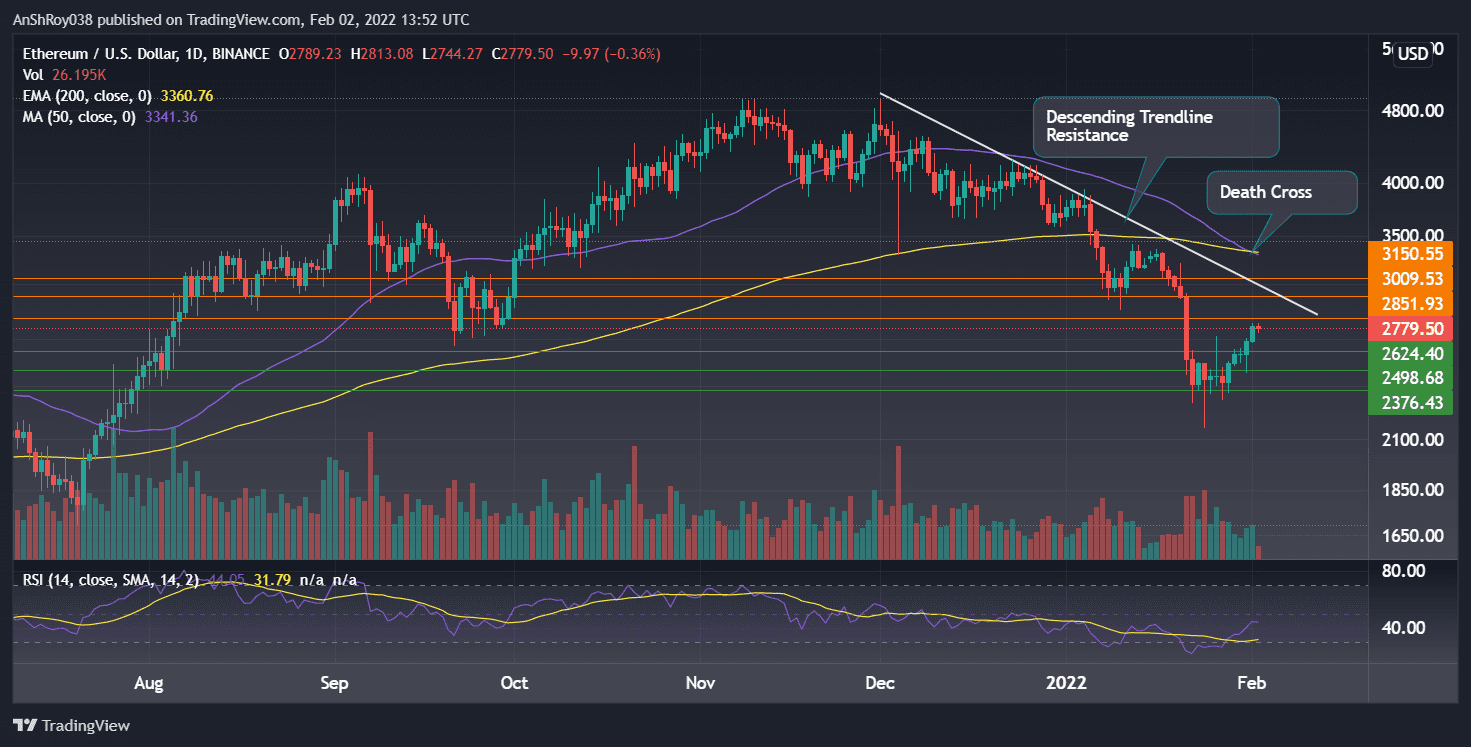Select the Death Cross annotation callout
This screenshot has height=747, width=1471.
[x=1281, y=192]
